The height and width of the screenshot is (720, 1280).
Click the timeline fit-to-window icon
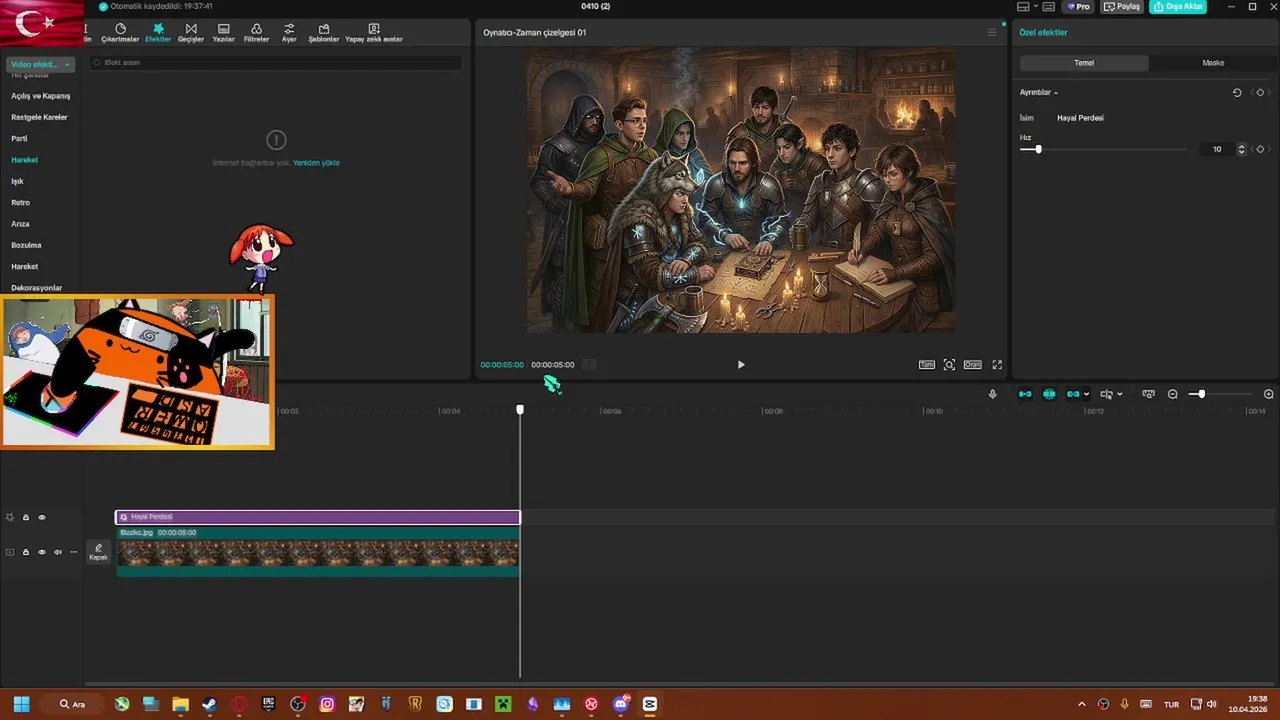1148,394
